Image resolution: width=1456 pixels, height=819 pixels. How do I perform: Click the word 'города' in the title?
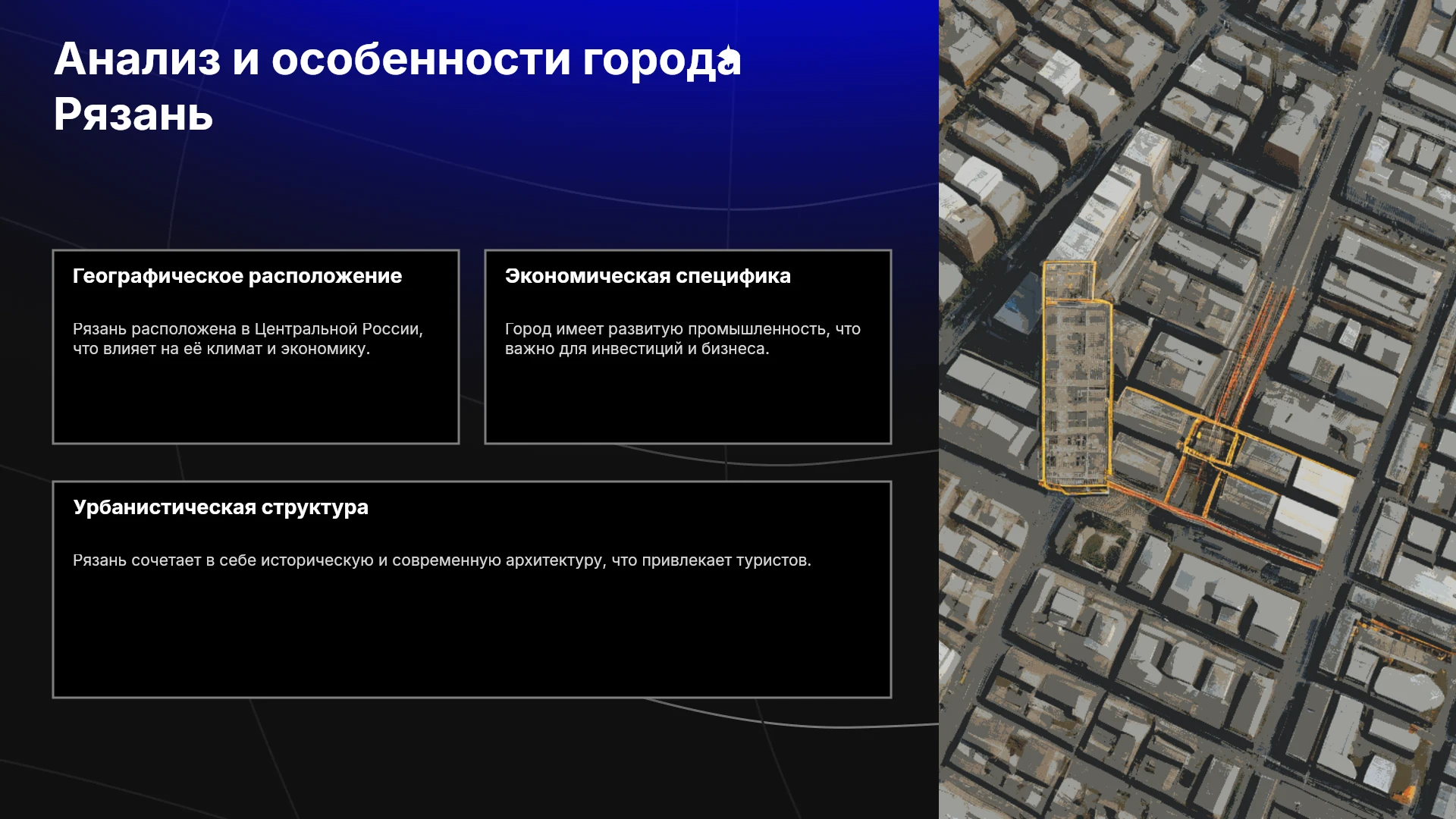661,61
